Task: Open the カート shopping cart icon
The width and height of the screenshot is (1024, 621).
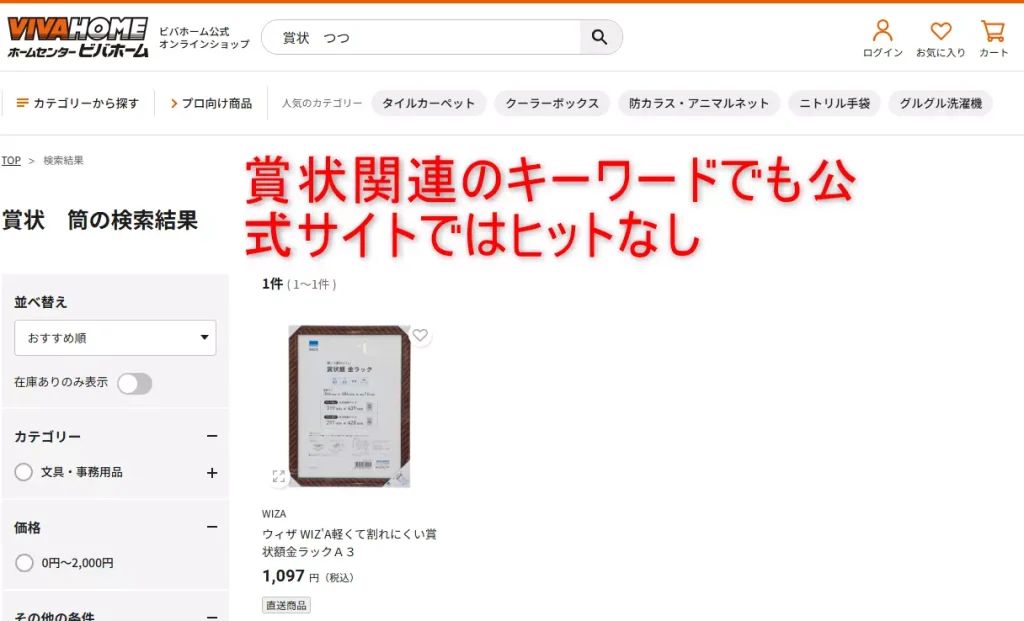Action: tap(994, 32)
